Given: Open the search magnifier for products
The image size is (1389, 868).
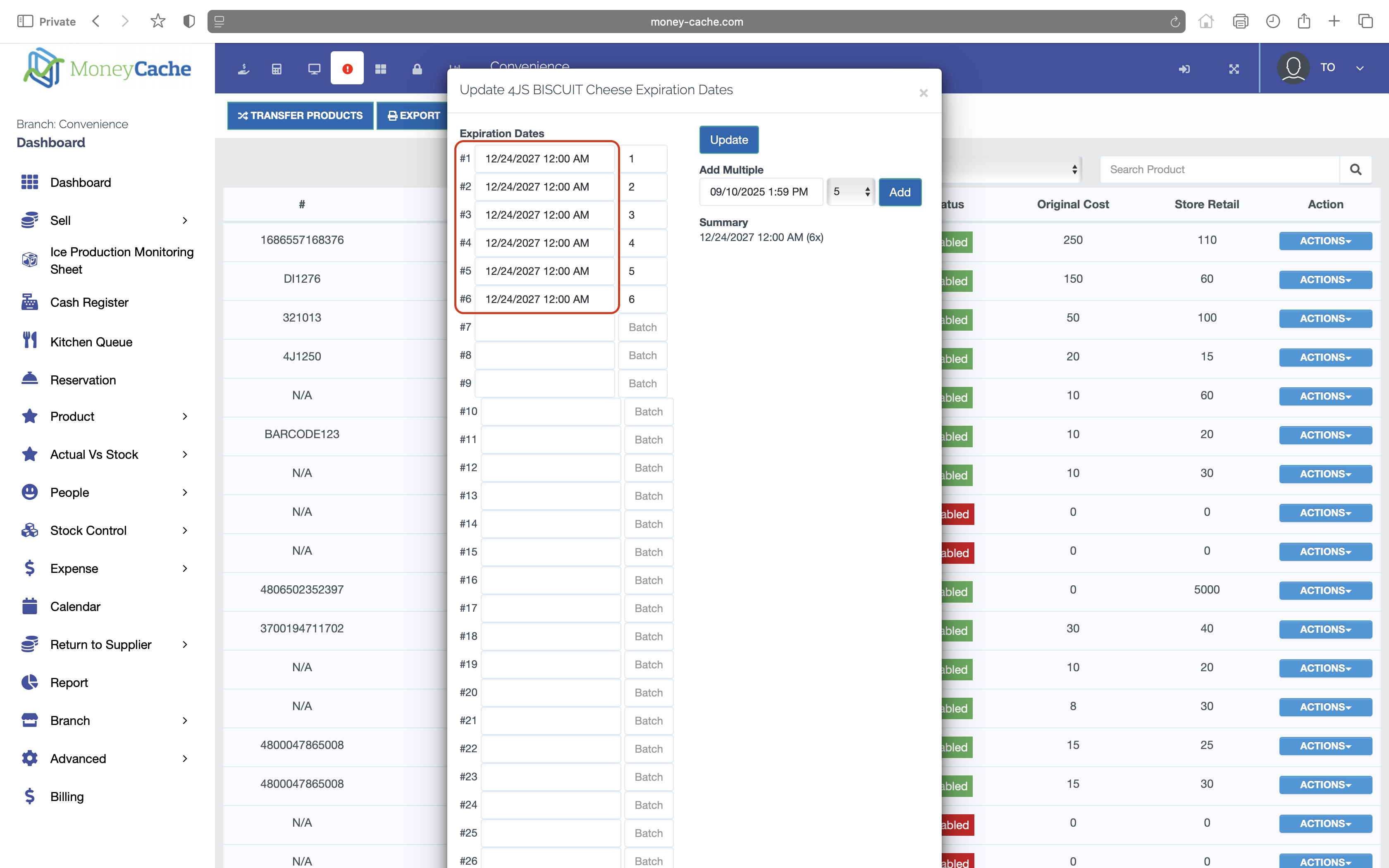Looking at the screenshot, I should [x=1356, y=169].
